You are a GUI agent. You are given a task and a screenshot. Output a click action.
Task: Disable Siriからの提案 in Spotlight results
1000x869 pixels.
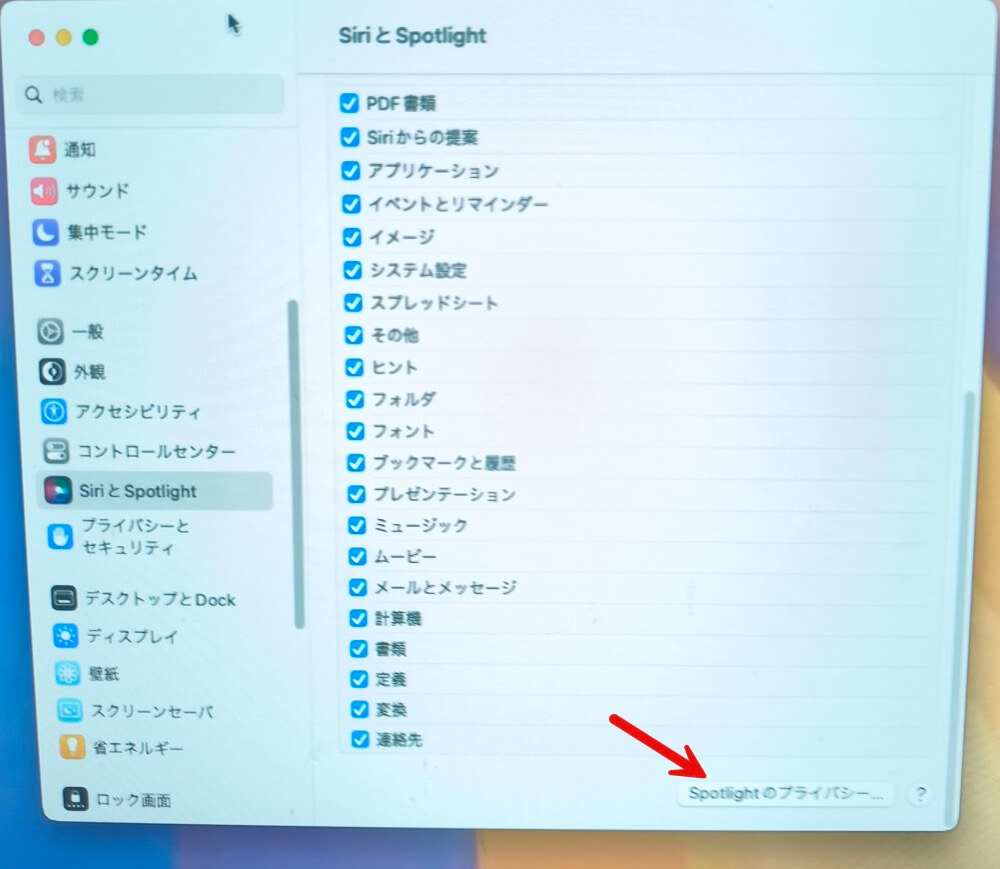350,137
